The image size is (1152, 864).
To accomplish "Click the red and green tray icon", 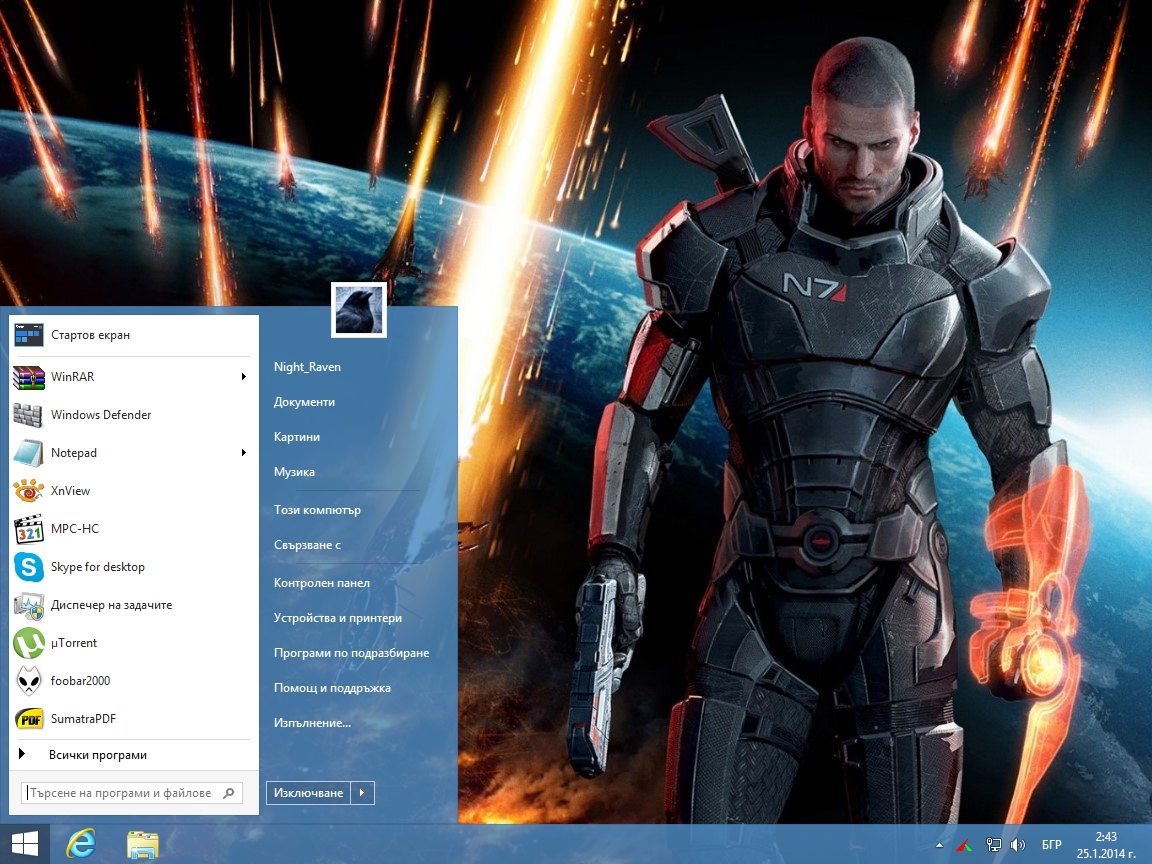I will (965, 846).
